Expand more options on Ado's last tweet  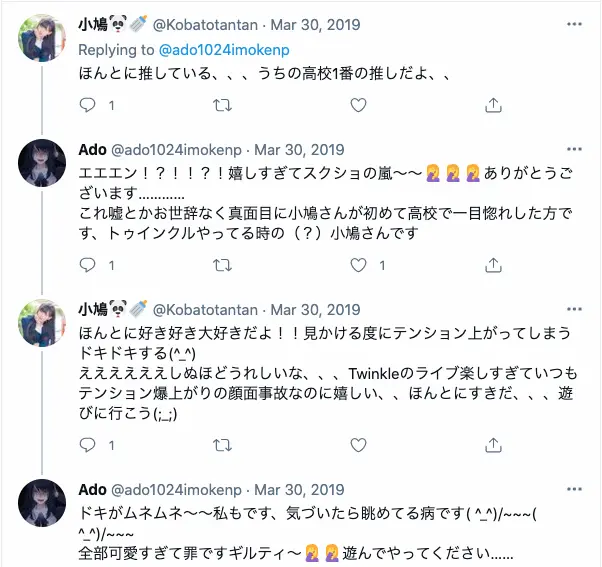pyautogui.click(x=570, y=490)
